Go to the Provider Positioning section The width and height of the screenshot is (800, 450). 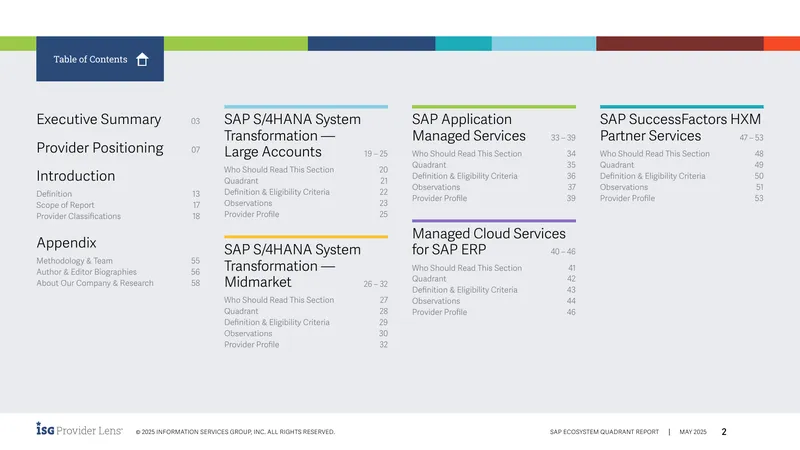coord(100,148)
